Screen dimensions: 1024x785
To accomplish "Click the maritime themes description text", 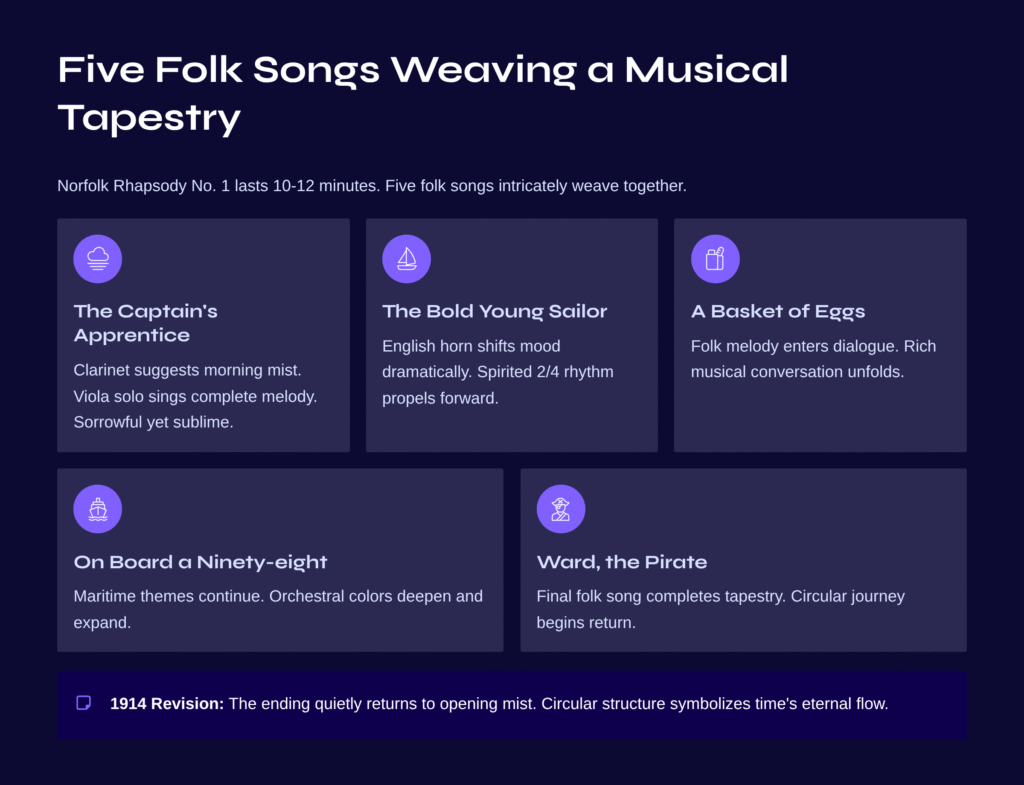I will click(278, 609).
